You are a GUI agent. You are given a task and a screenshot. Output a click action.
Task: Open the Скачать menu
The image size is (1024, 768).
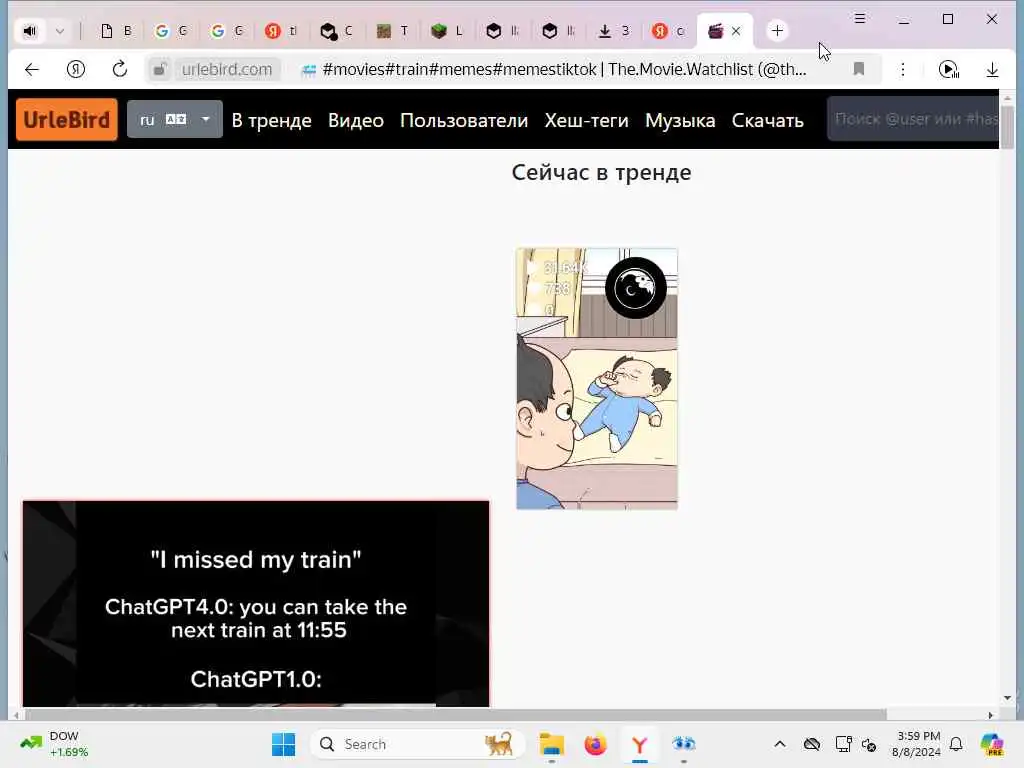pos(767,121)
